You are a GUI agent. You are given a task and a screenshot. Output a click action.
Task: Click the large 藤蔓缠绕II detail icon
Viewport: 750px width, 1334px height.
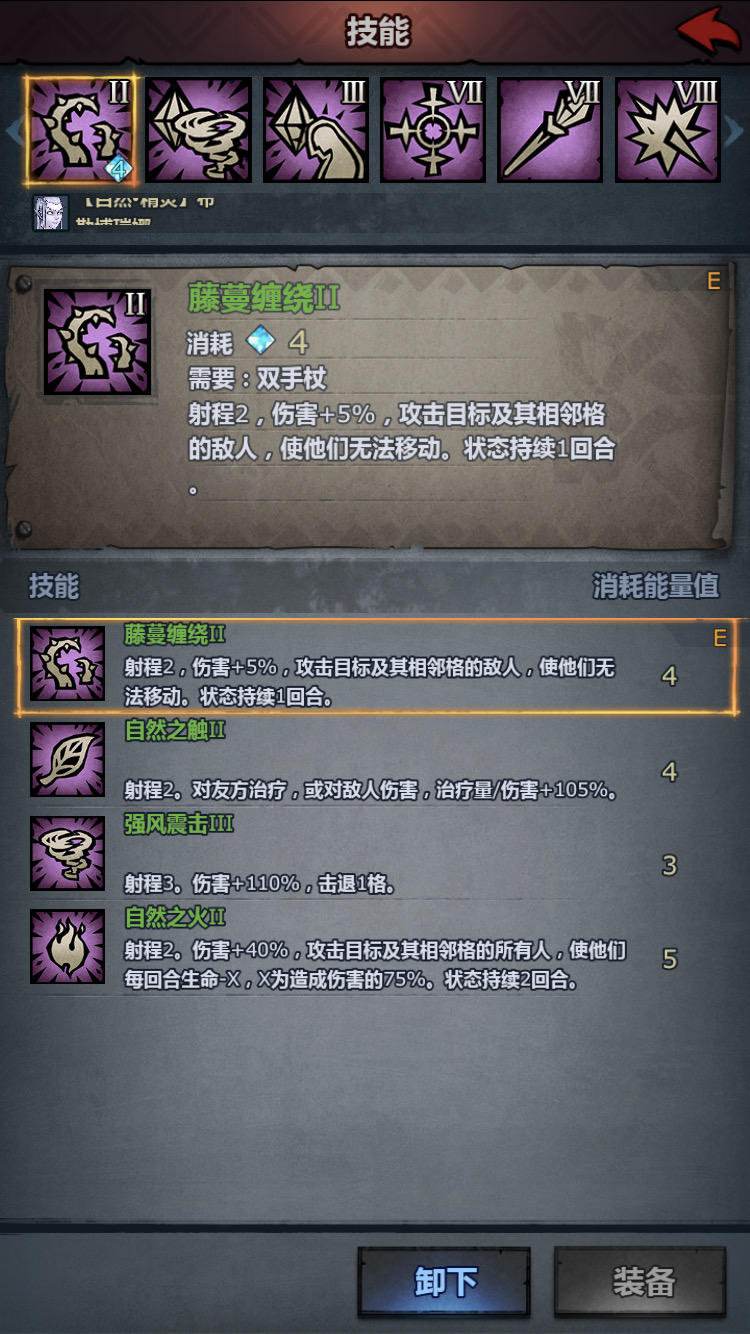[x=97, y=341]
